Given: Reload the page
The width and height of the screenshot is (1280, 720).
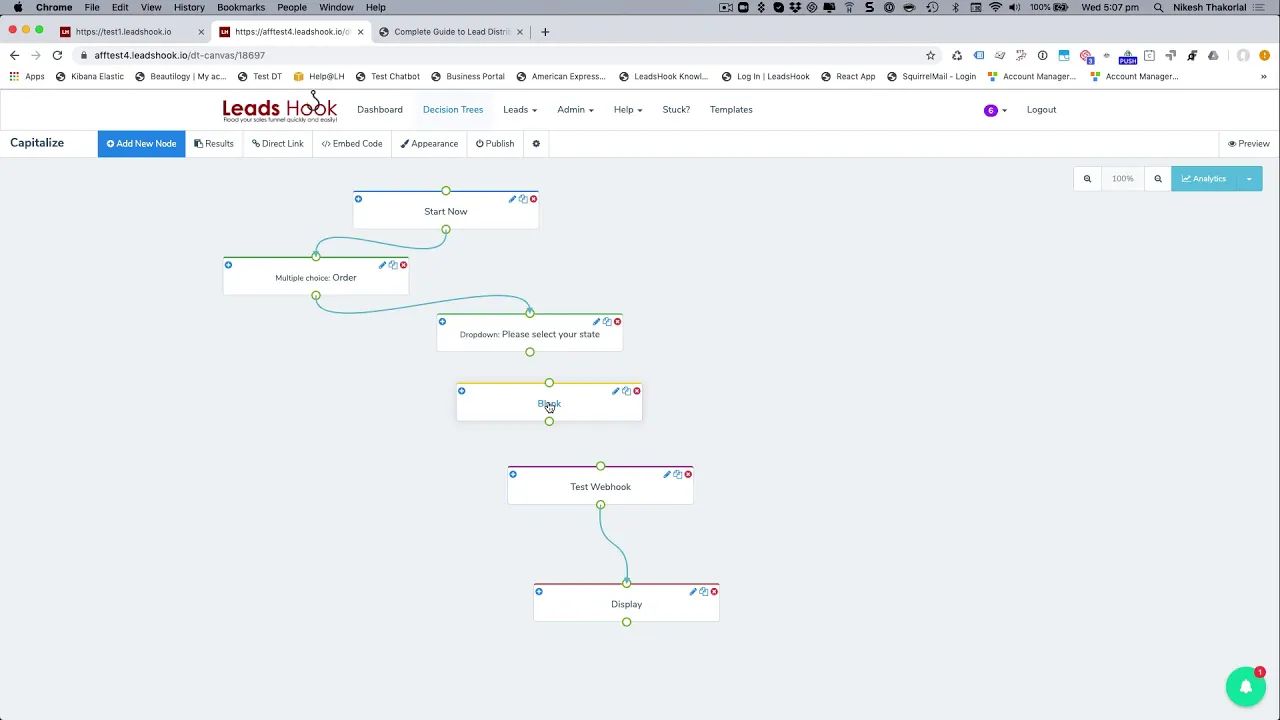Looking at the screenshot, I should [57, 55].
